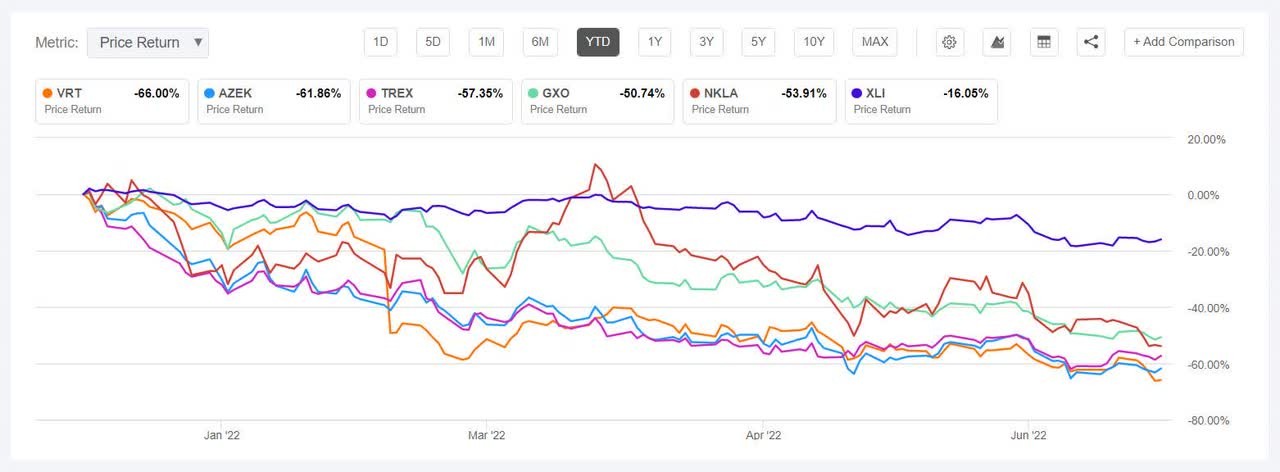Toggle the VRT price return series
The image size is (1280, 472).
pos(110,101)
